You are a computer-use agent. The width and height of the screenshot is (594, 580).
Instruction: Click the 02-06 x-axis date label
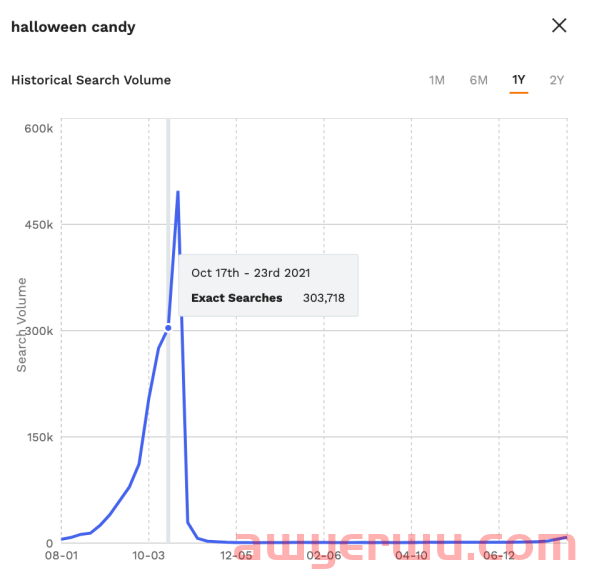click(x=324, y=556)
